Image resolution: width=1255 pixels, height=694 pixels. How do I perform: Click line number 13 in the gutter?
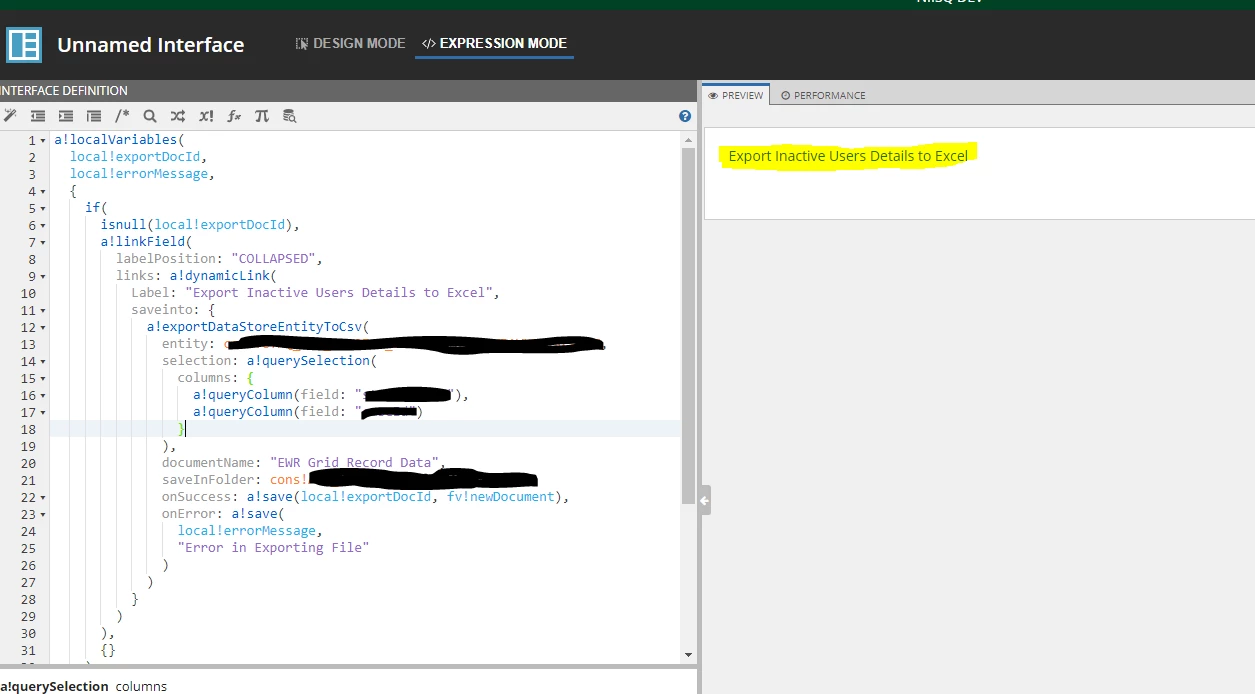[x=28, y=344]
